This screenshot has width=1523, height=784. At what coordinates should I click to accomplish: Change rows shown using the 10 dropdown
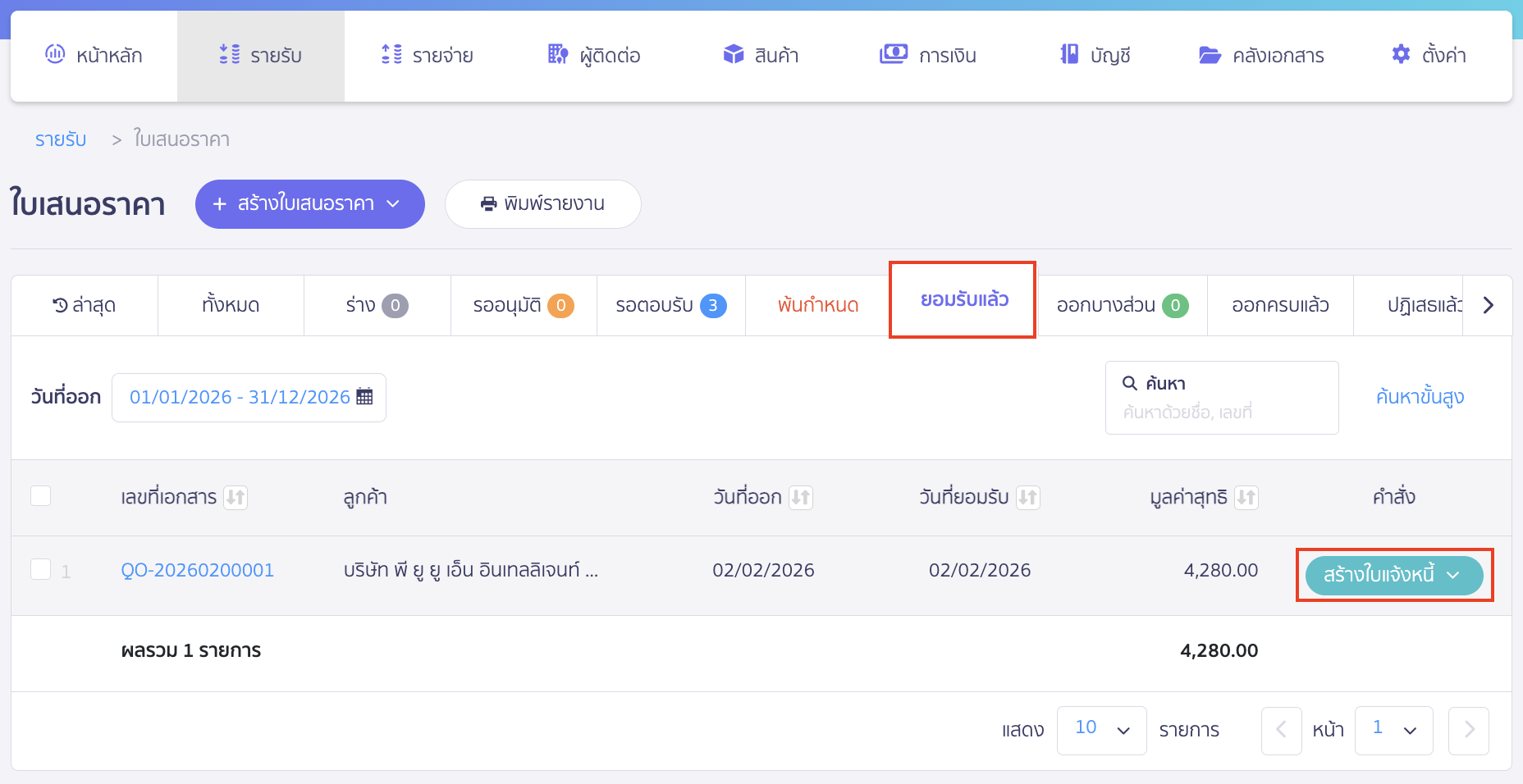(1101, 730)
